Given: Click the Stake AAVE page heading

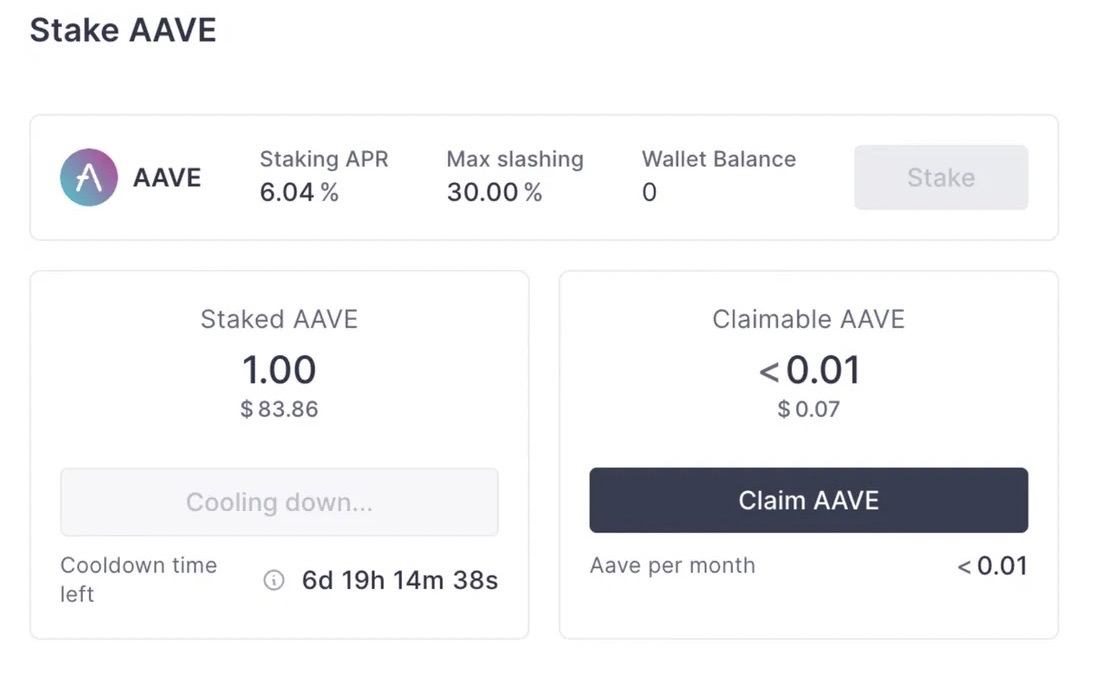Looking at the screenshot, I should tap(123, 30).
